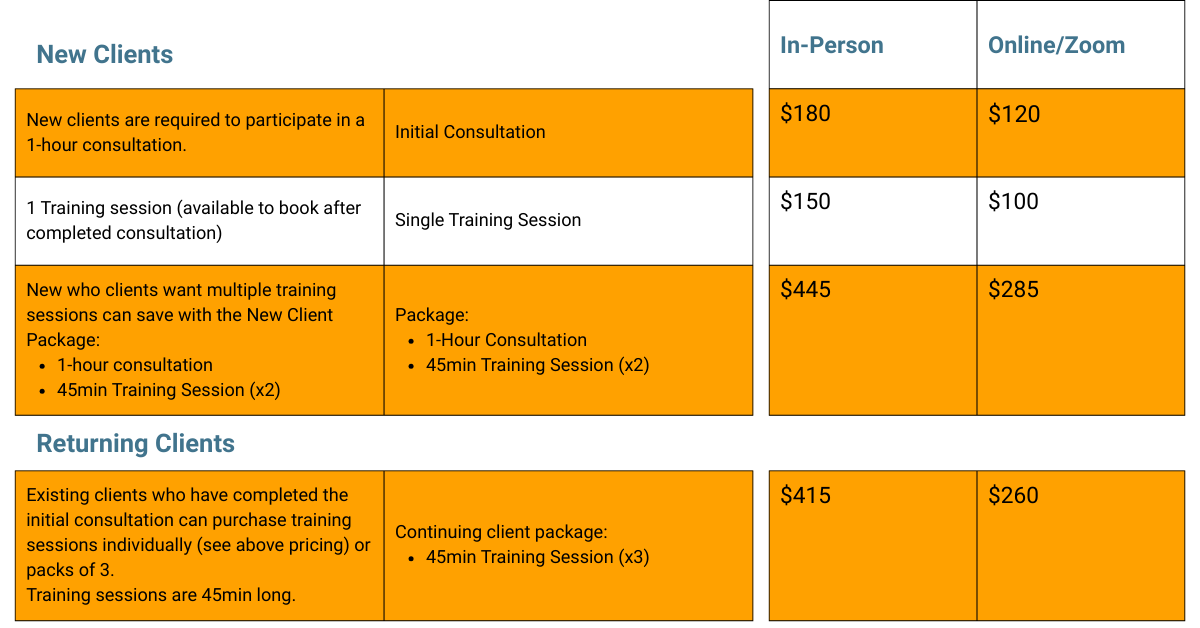Click the Returning Clients heading

136,444
